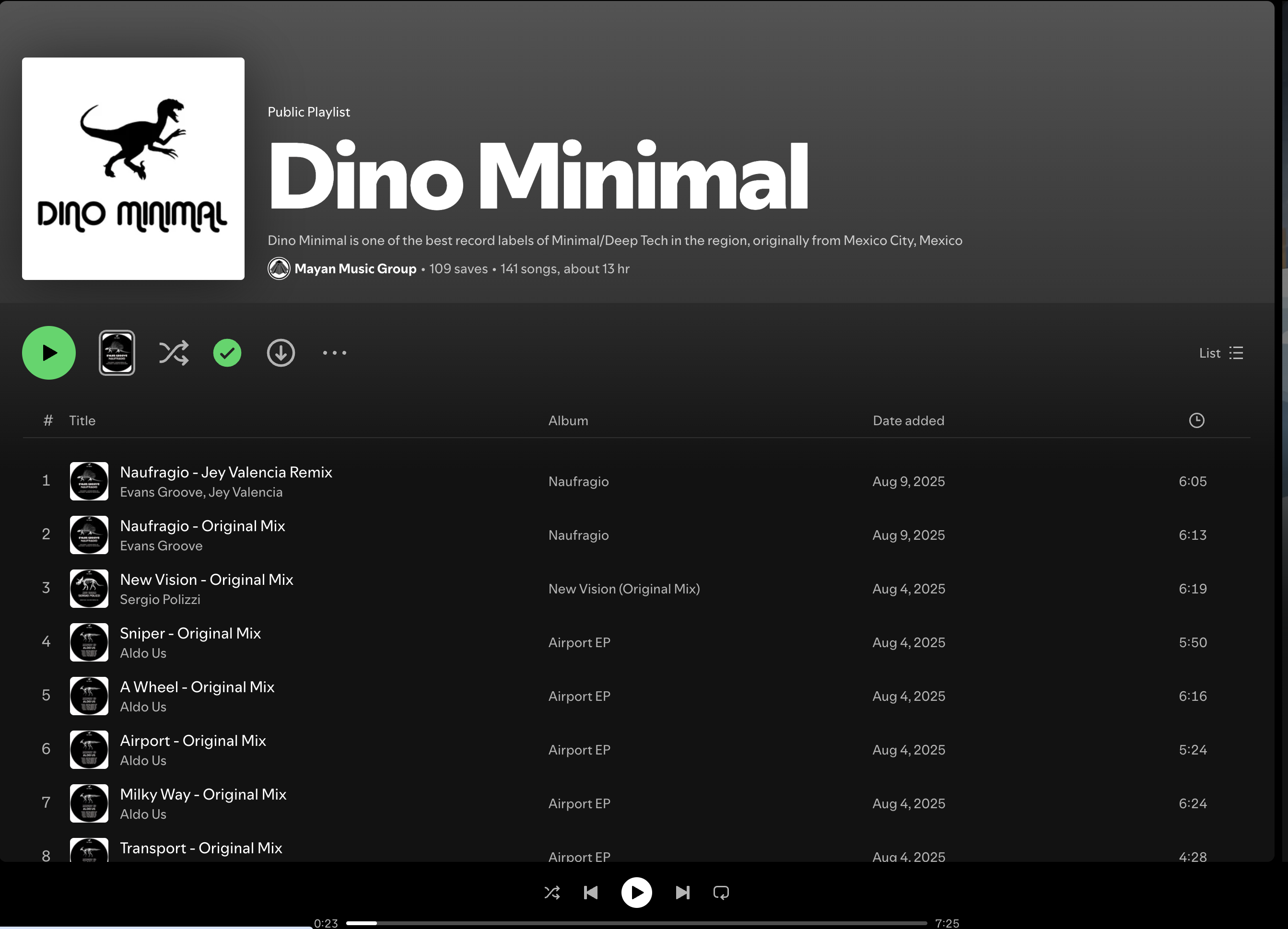This screenshot has width=1288, height=929.
Task: Skip to previous track in player bar
Action: point(591,893)
